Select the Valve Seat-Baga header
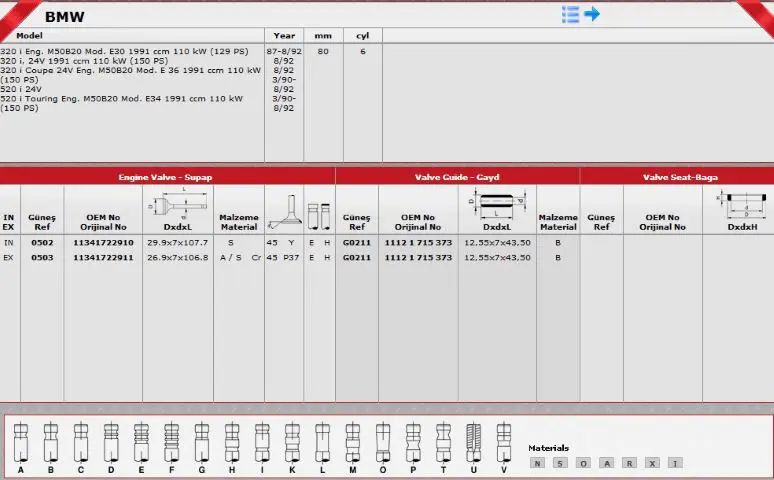774x480 pixels. point(680,177)
